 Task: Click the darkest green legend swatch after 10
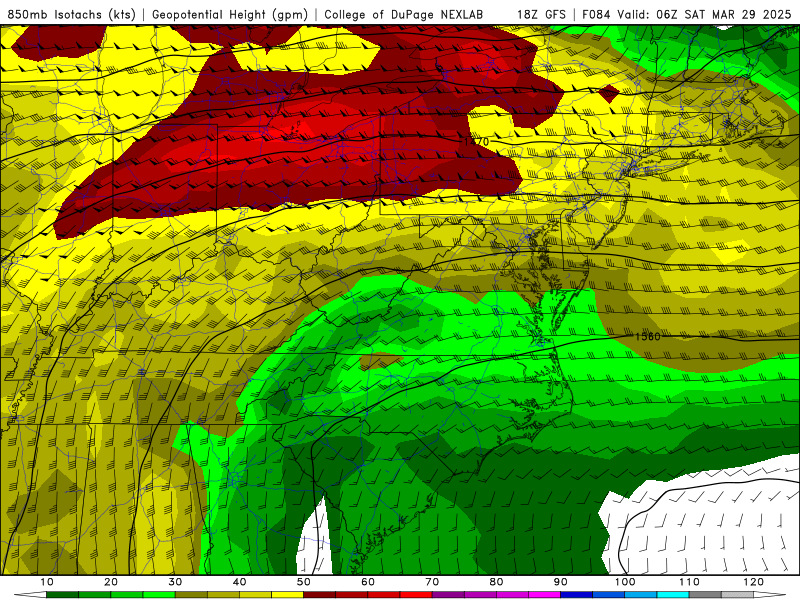62,595
